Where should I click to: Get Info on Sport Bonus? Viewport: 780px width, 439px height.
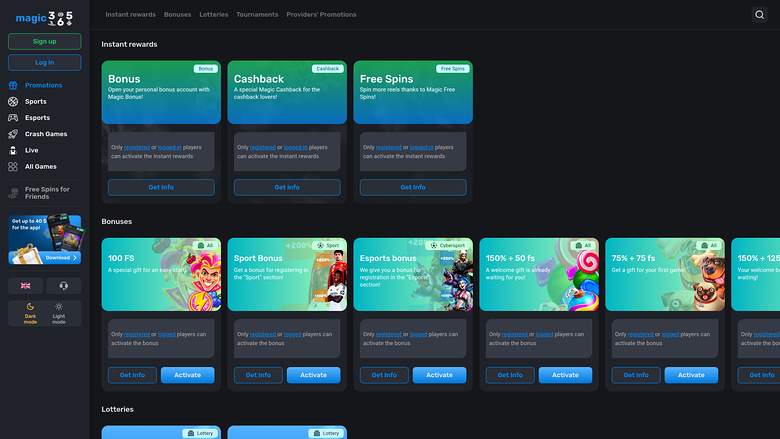[258, 375]
